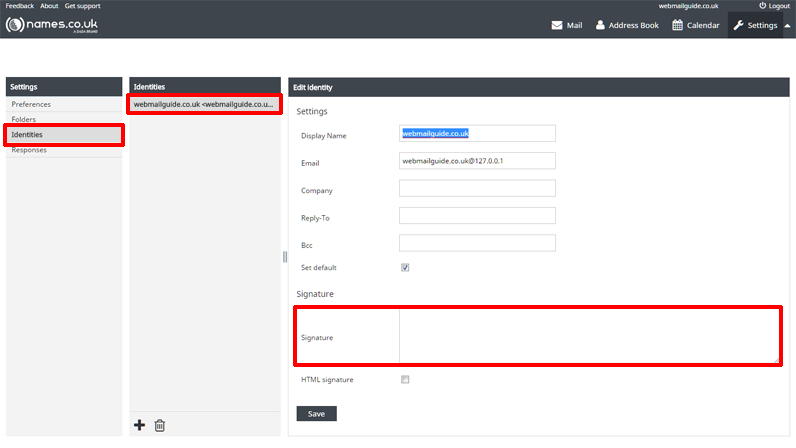Viewport: 796px width, 448px height.
Task: Open the About link
Action: [x=49, y=6]
